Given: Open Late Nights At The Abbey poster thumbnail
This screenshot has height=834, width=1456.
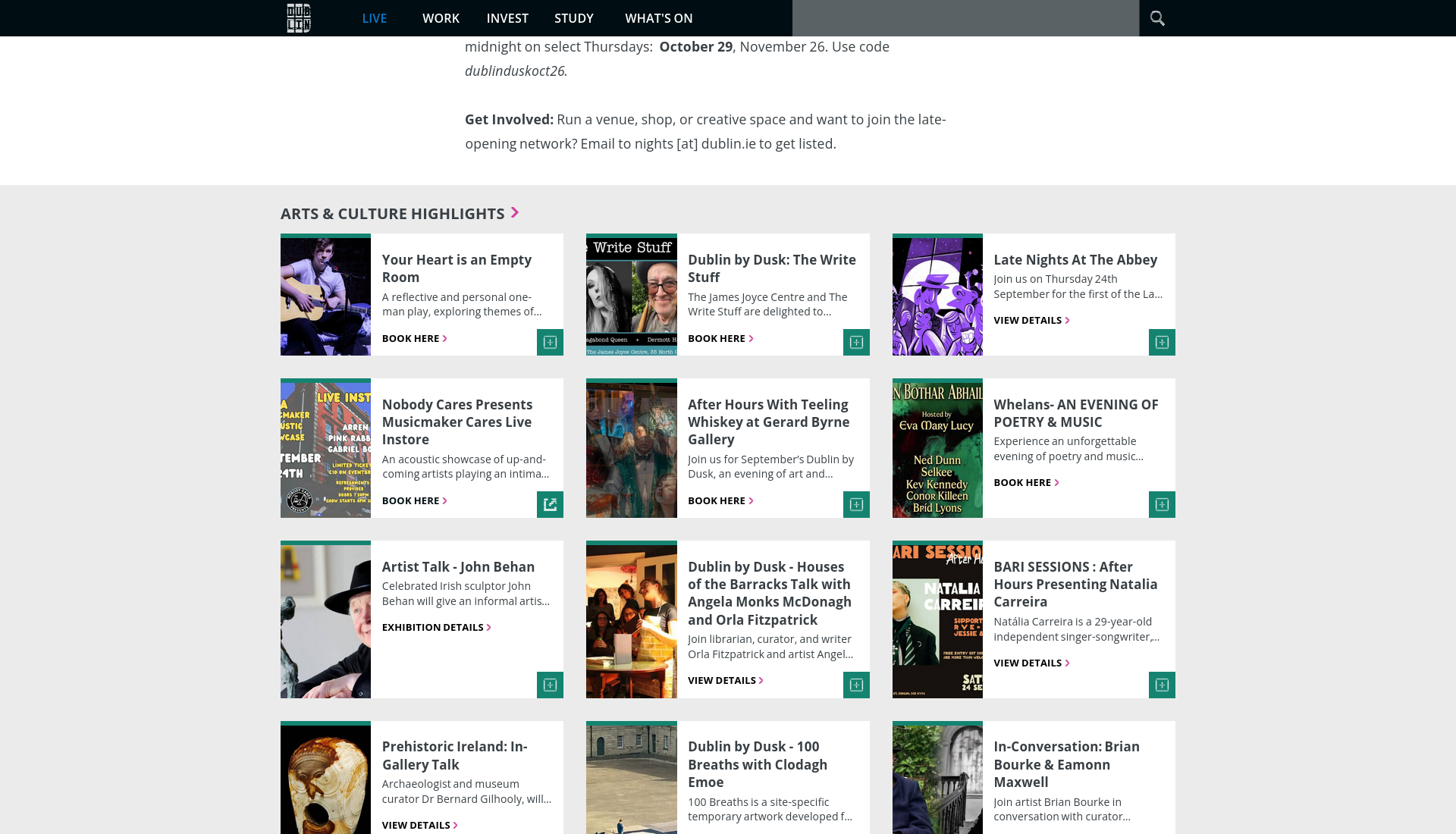Looking at the screenshot, I should pyautogui.click(x=937, y=295).
